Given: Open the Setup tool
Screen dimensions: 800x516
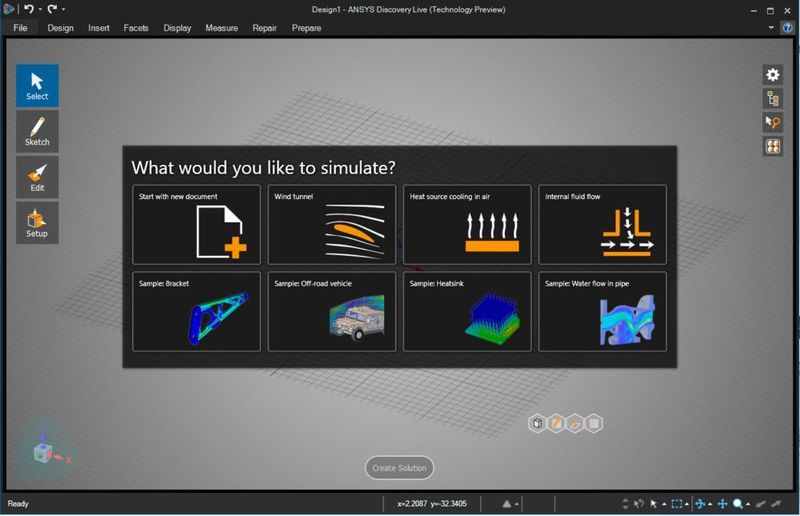Looking at the screenshot, I should point(37,223).
